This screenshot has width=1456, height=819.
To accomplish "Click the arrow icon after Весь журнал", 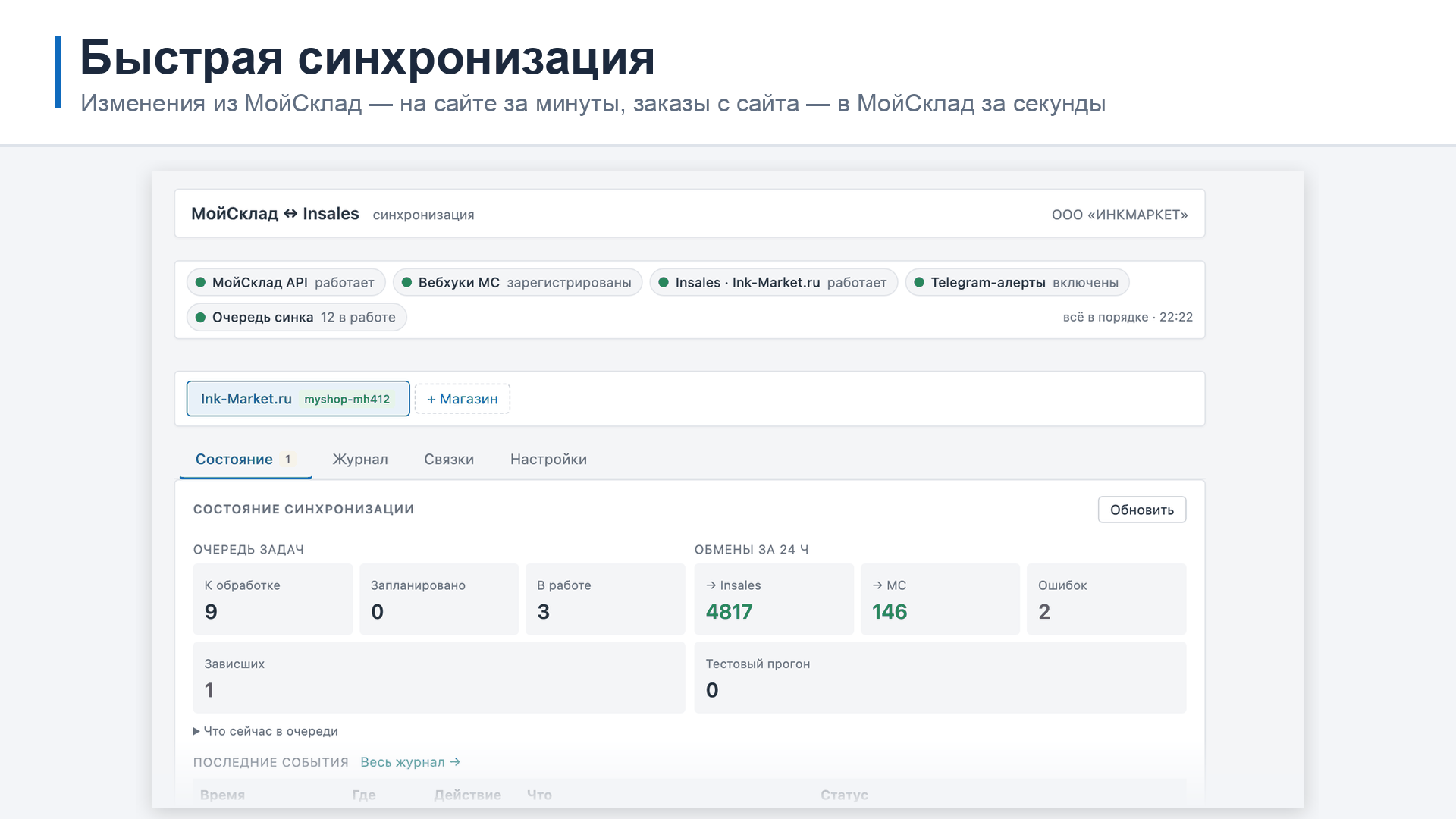I will (x=455, y=762).
